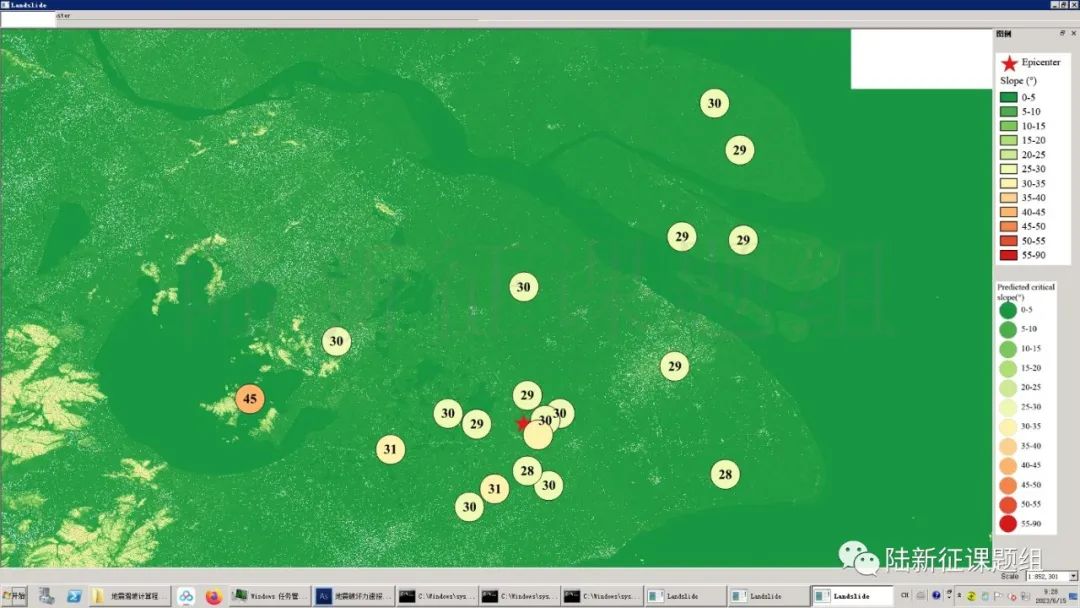This screenshot has width=1080, height=608.
Task: Click the Epicenter star in the legend
Action: click(x=1009, y=63)
